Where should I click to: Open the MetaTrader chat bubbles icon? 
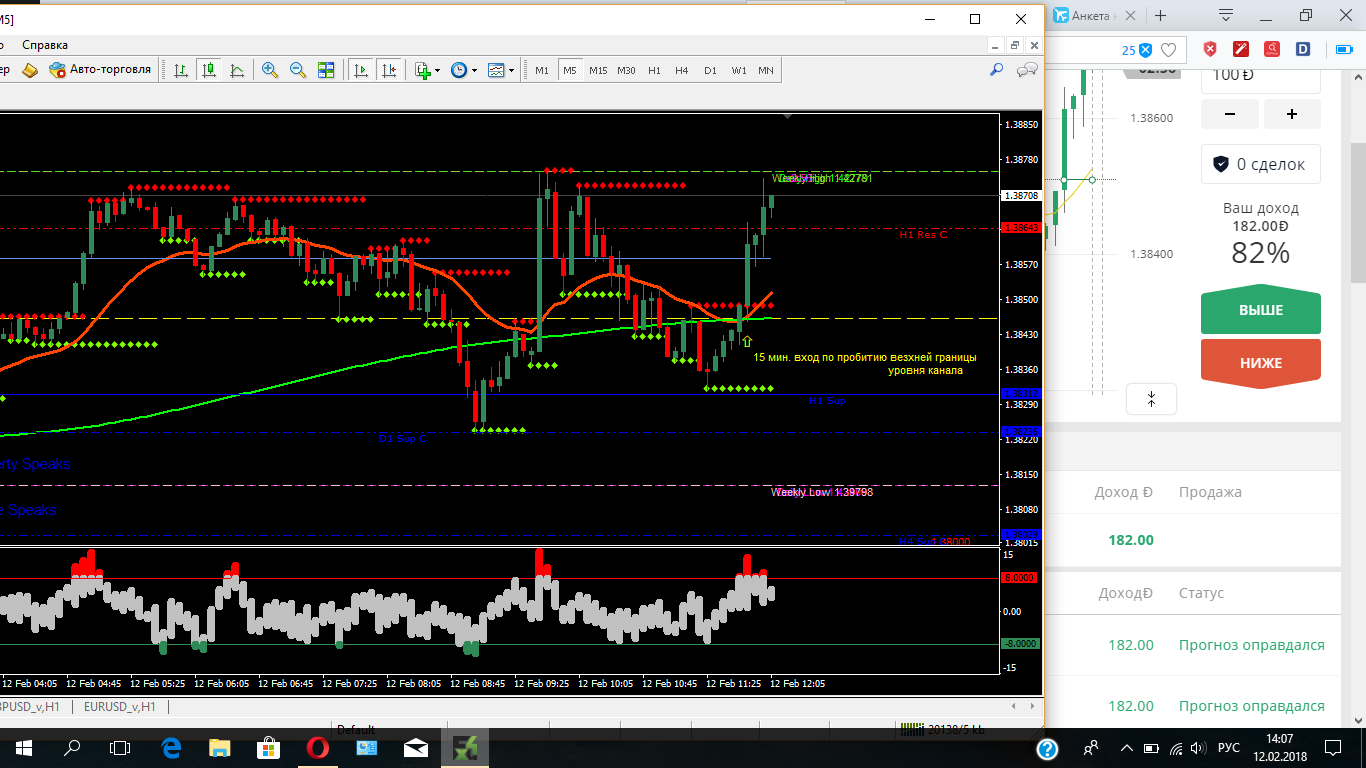(1026, 70)
